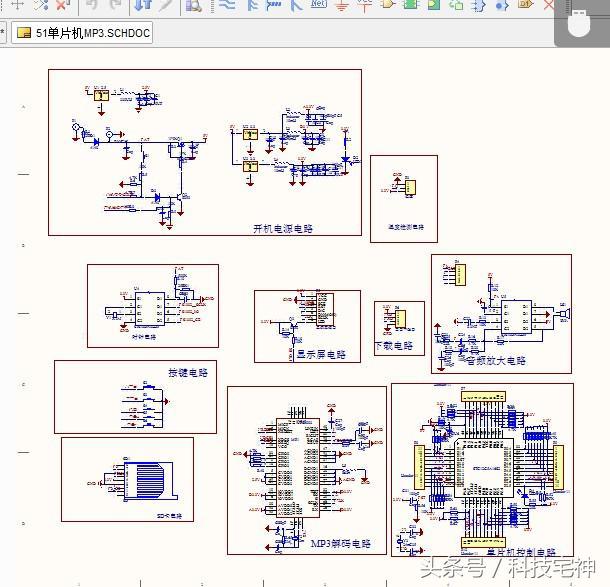The width and height of the screenshot is (610, 587).
Task: Select the yellow connector in the 下载电路 block
Action: tap(400, 318)
